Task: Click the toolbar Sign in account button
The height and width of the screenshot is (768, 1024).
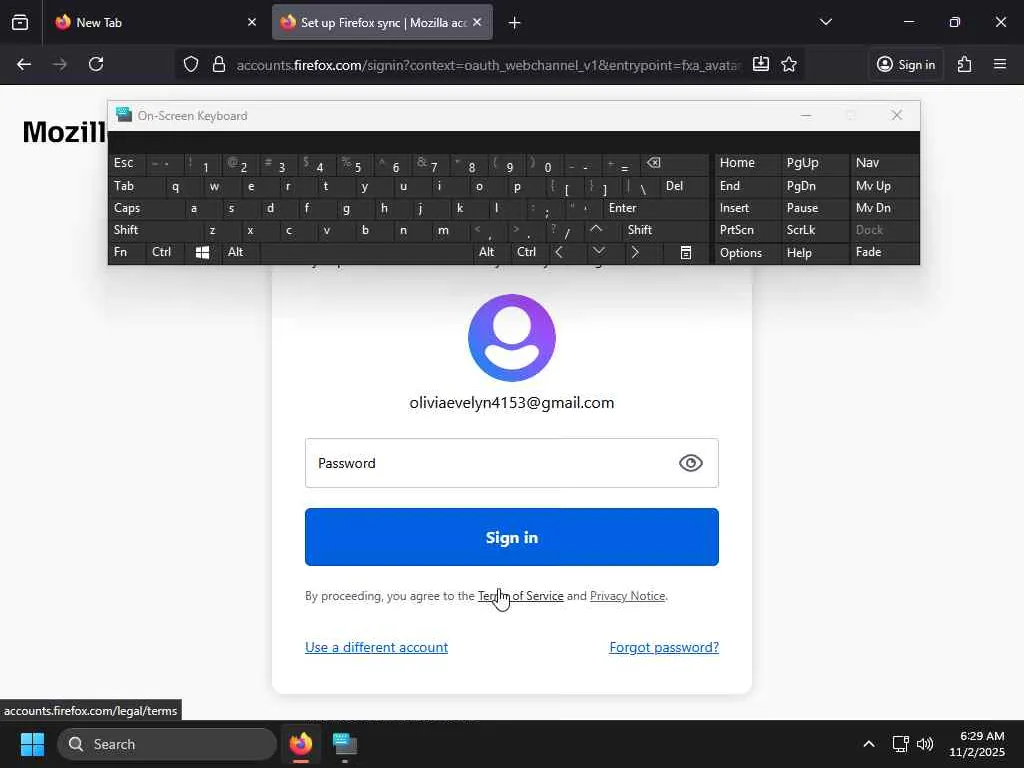Action: [x=906, y=64]
